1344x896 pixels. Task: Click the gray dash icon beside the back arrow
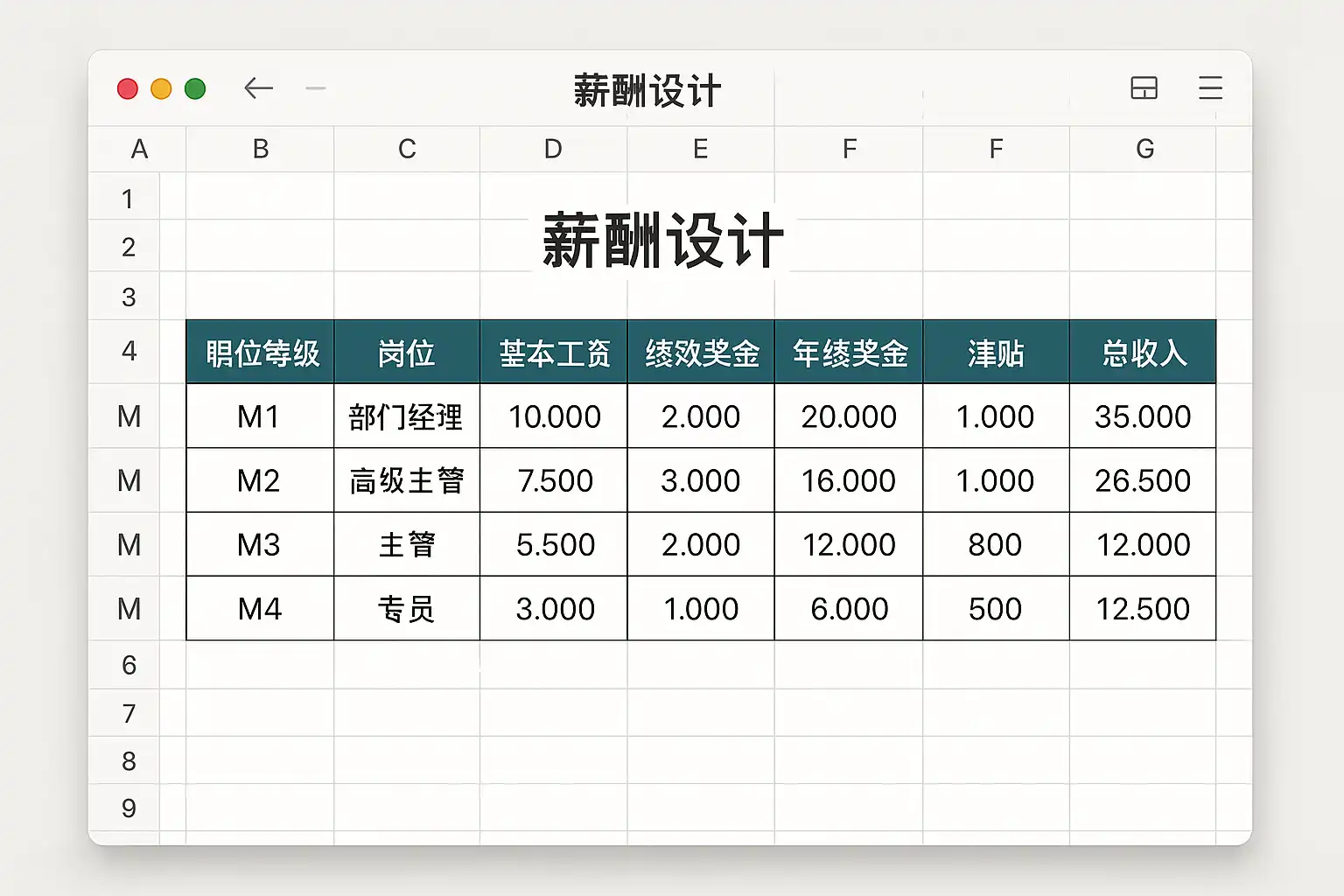tap(316, 88)
